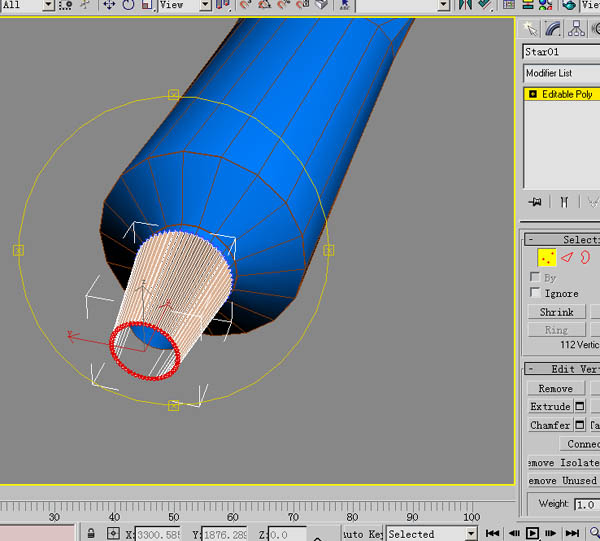Viewport: 600px width, 541px height.
Task: Select Editable Poly in modifier stack
Action: coord(566,94)
